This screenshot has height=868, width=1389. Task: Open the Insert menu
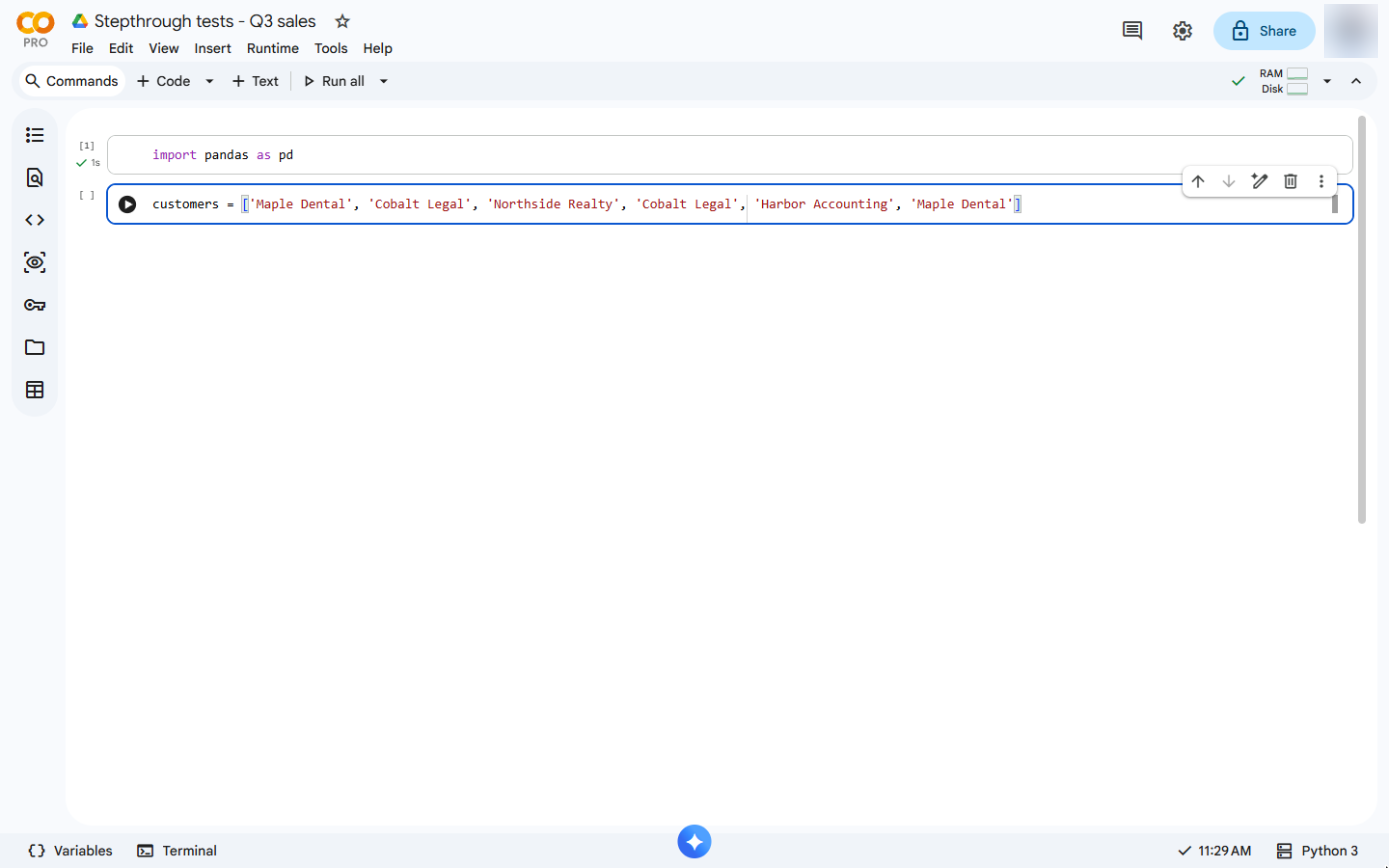[x=213, y=48]
